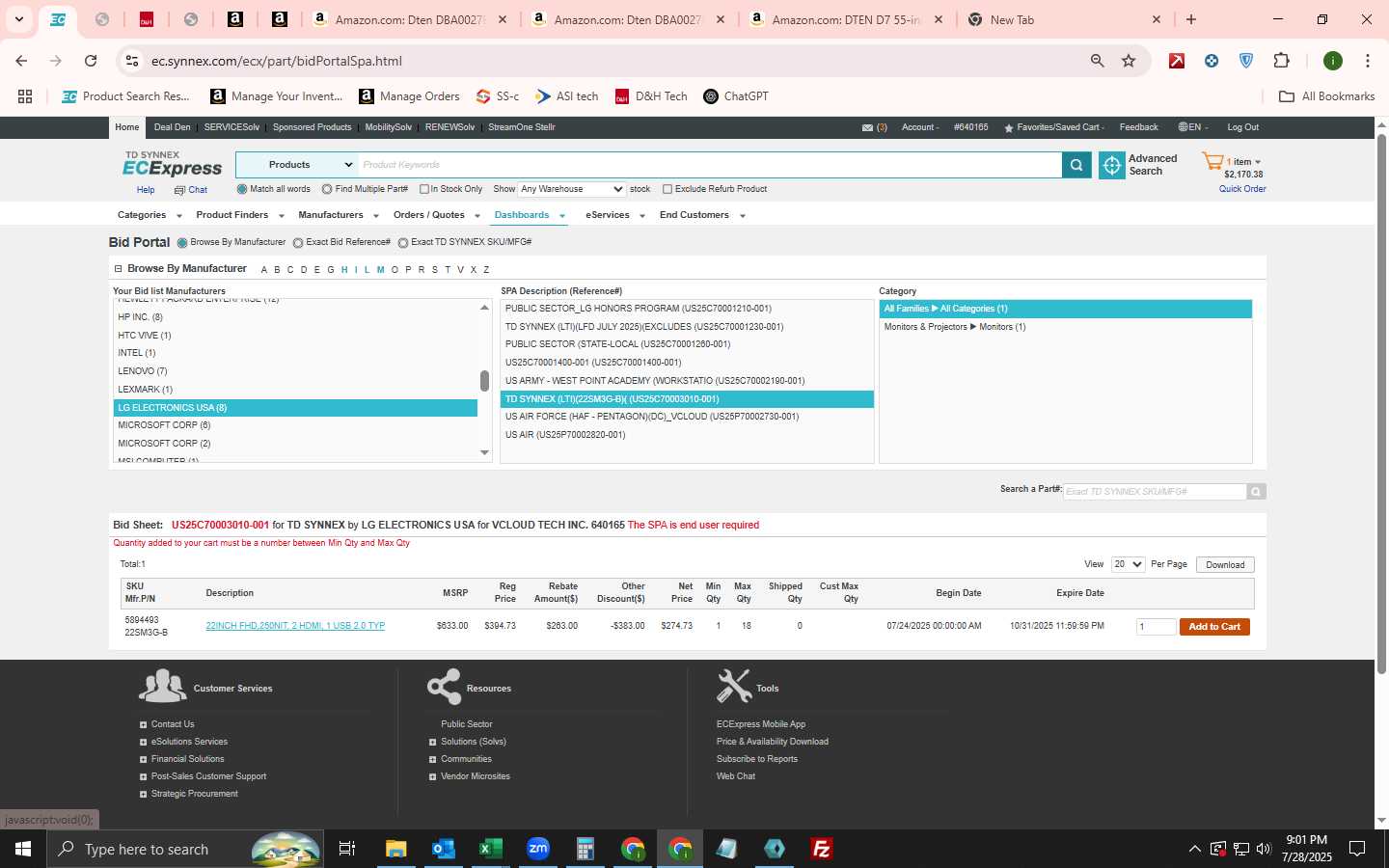Open the Any Warehouse dropdown

coord(571,189)
